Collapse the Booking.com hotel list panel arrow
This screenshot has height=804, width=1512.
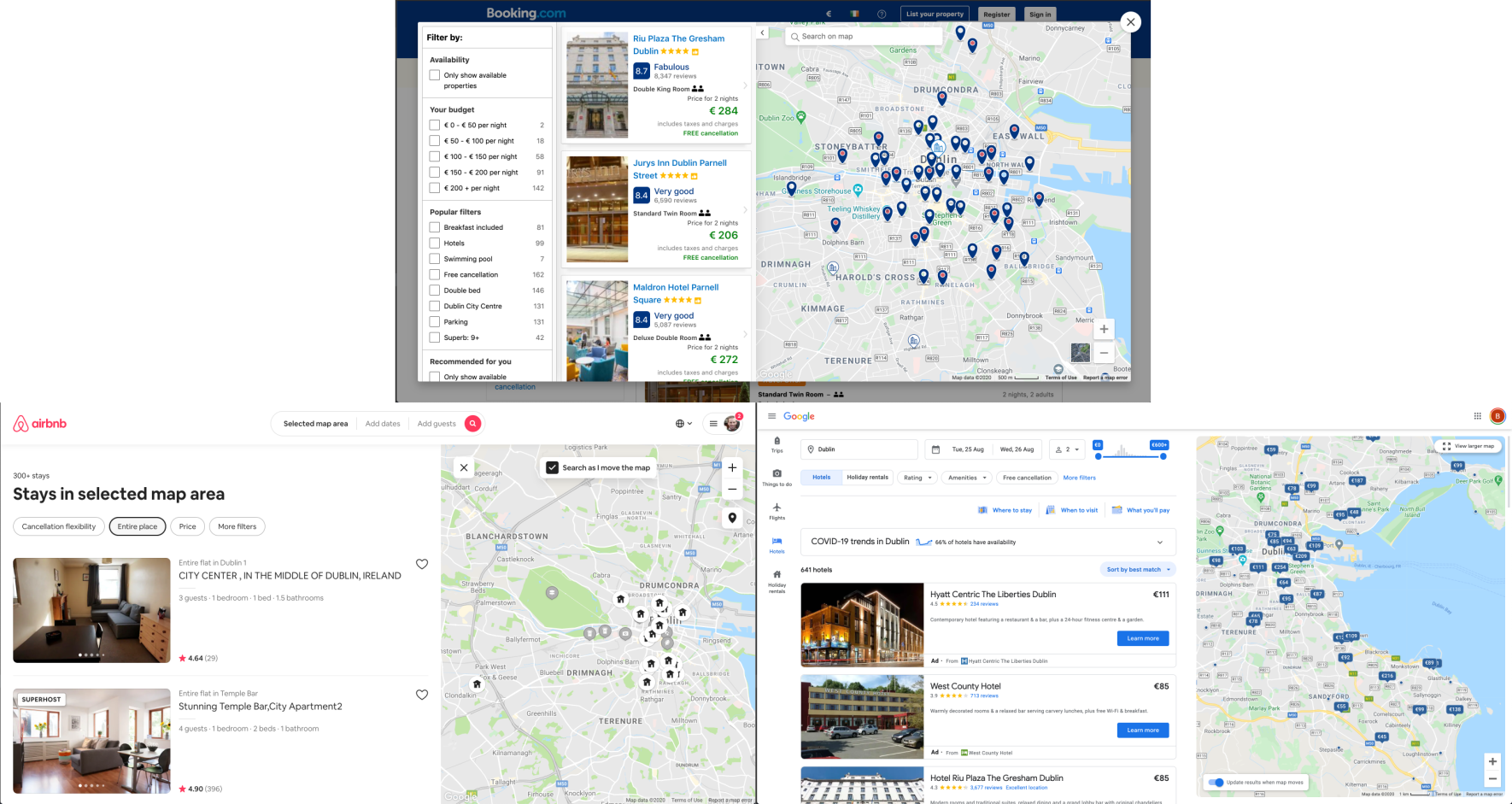pyautogui.click(x=763, y=33)
